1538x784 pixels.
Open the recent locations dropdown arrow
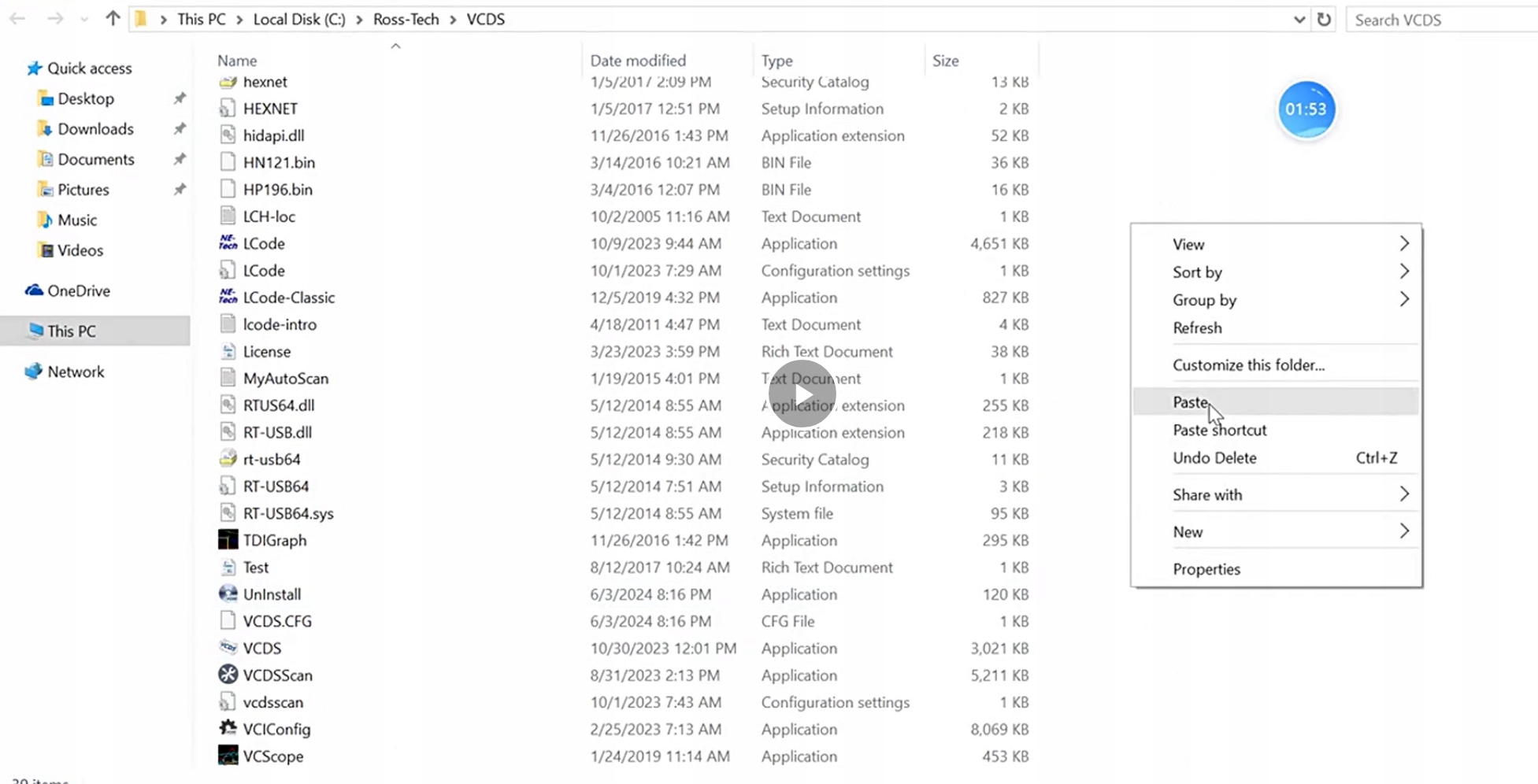tap(84, 20)
